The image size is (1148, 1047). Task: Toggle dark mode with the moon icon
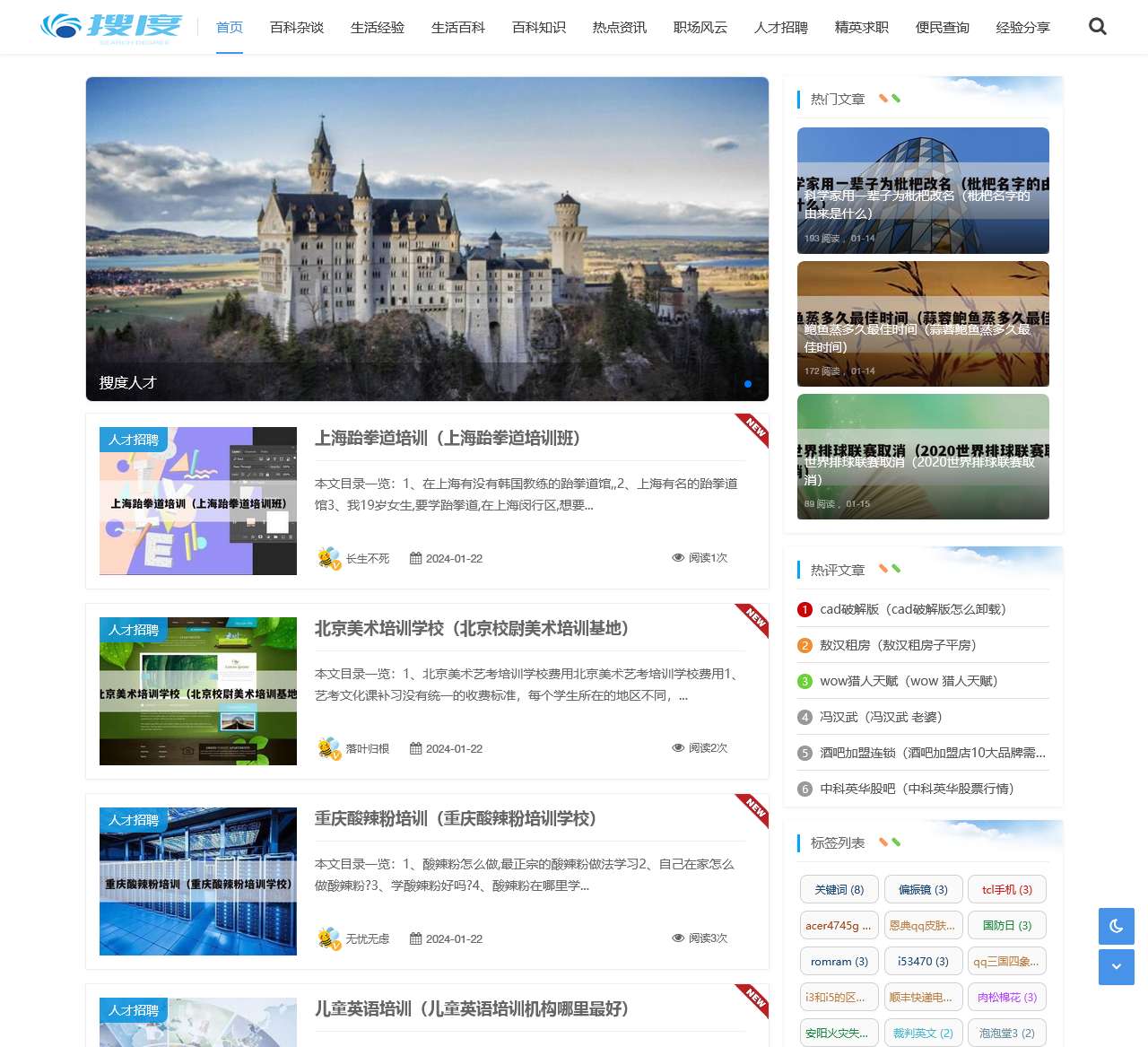(1116, 926)
